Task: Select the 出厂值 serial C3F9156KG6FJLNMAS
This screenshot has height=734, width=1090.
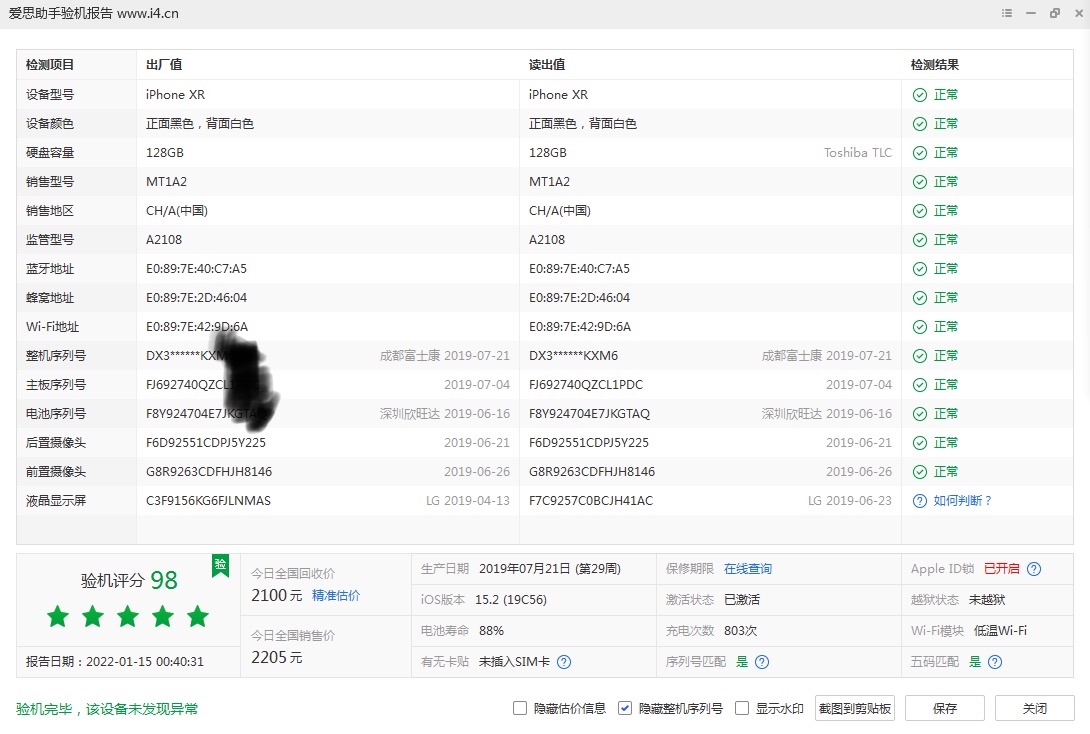Action: pyautogui.click(x=209, y=501)
